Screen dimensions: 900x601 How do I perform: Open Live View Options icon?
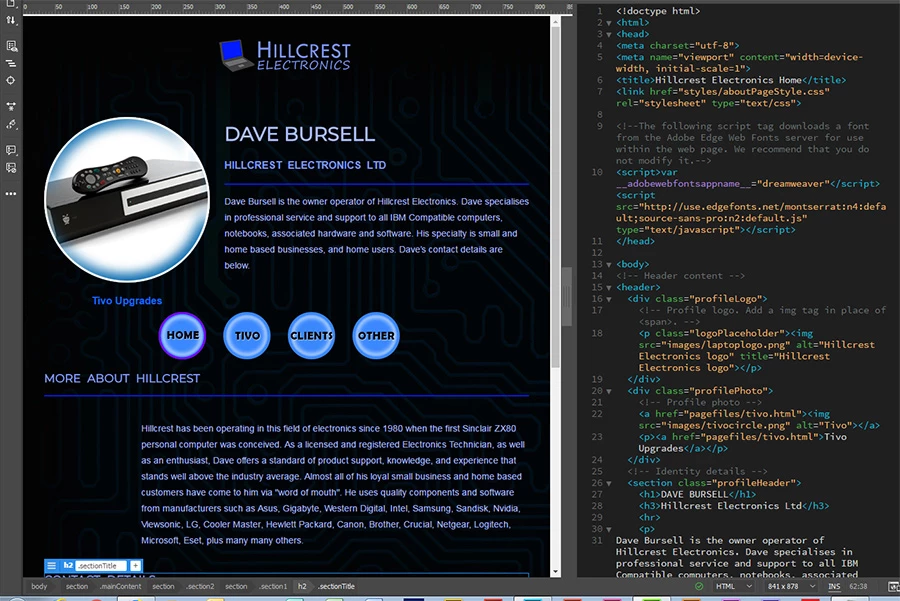coord(11,46)
